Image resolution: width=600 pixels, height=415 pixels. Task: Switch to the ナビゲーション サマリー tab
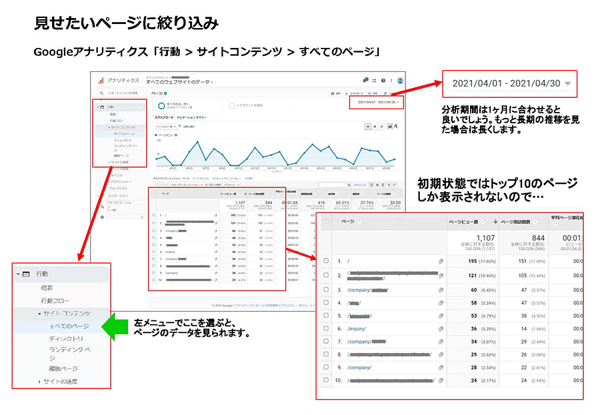click(192, 117)
